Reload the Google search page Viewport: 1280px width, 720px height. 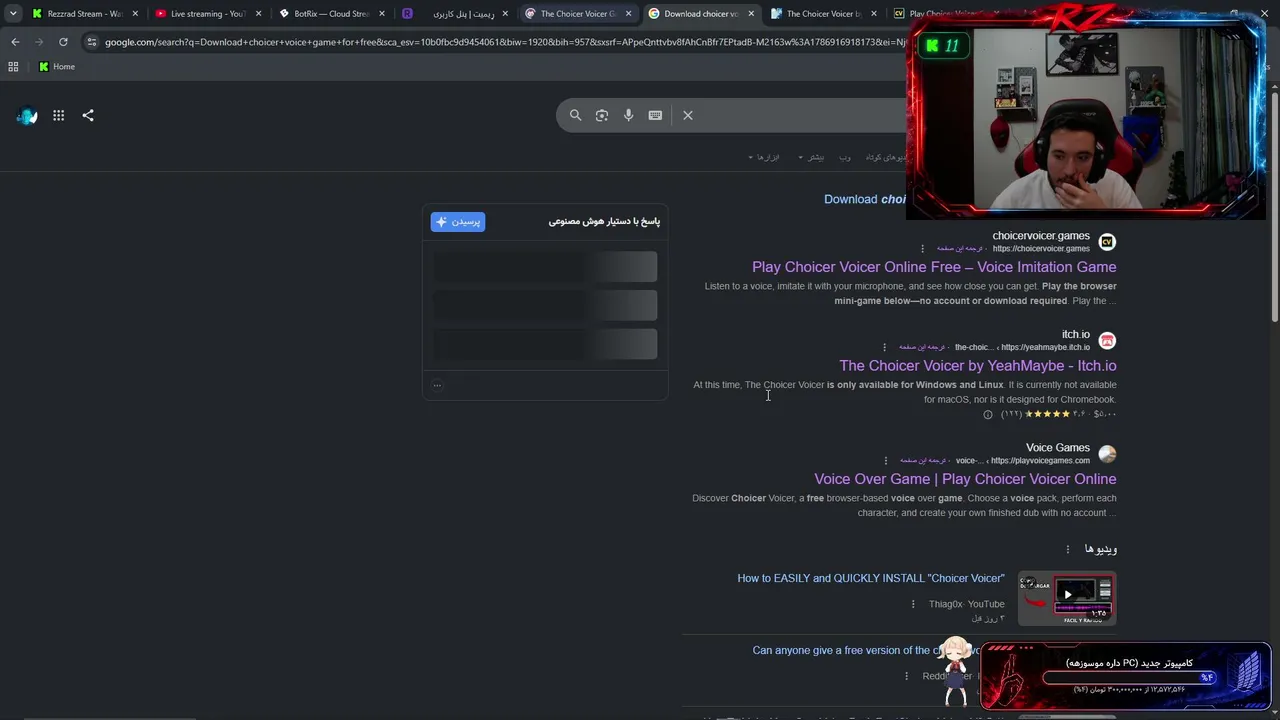click(63, 42)
